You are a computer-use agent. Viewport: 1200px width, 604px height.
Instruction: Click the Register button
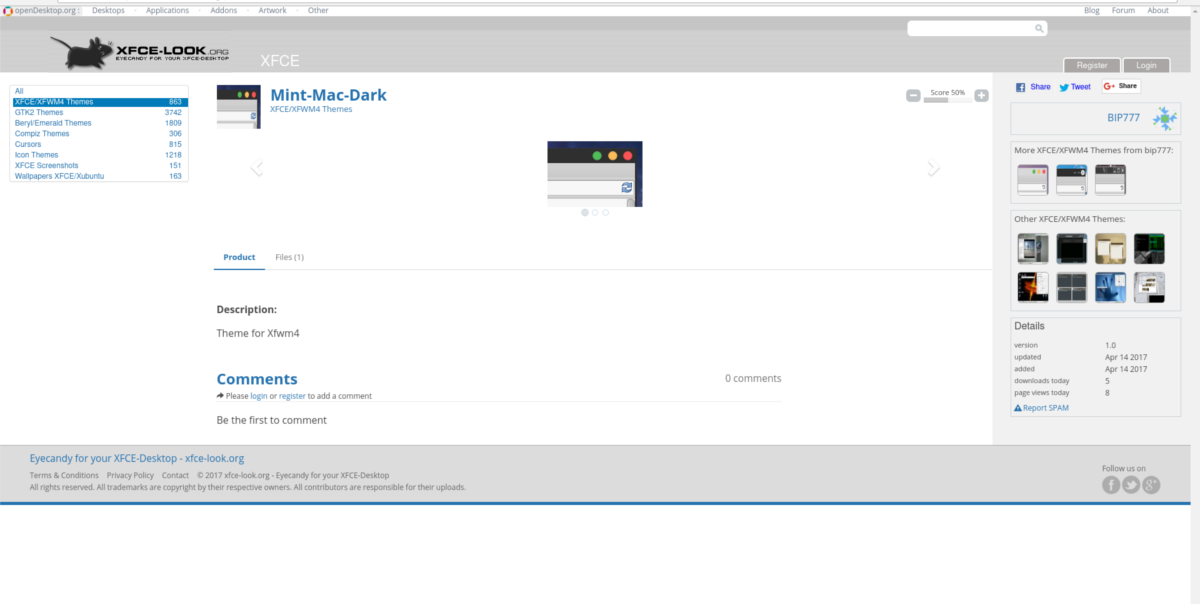coord(1092,65)
